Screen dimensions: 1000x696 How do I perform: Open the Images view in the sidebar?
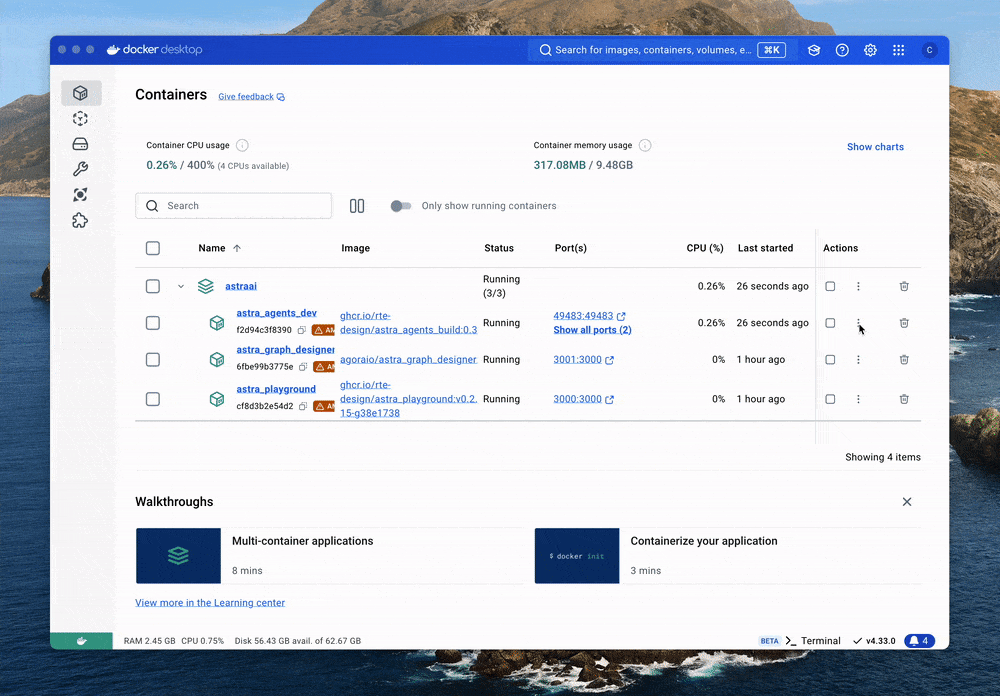click(80, 119)
